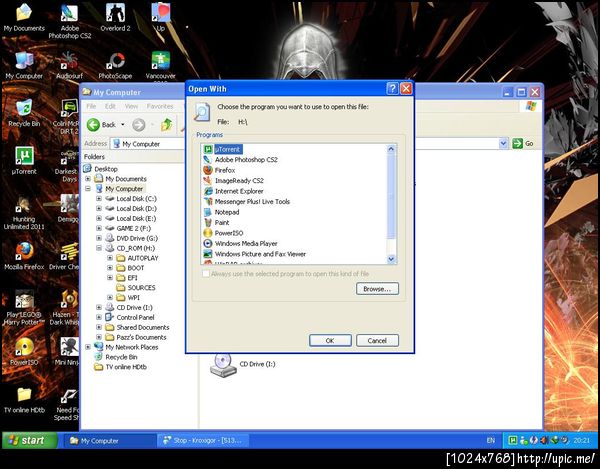Open the File menu in My Computer
The width and height of the screenshot is (600, 469).
coord(91,106)
